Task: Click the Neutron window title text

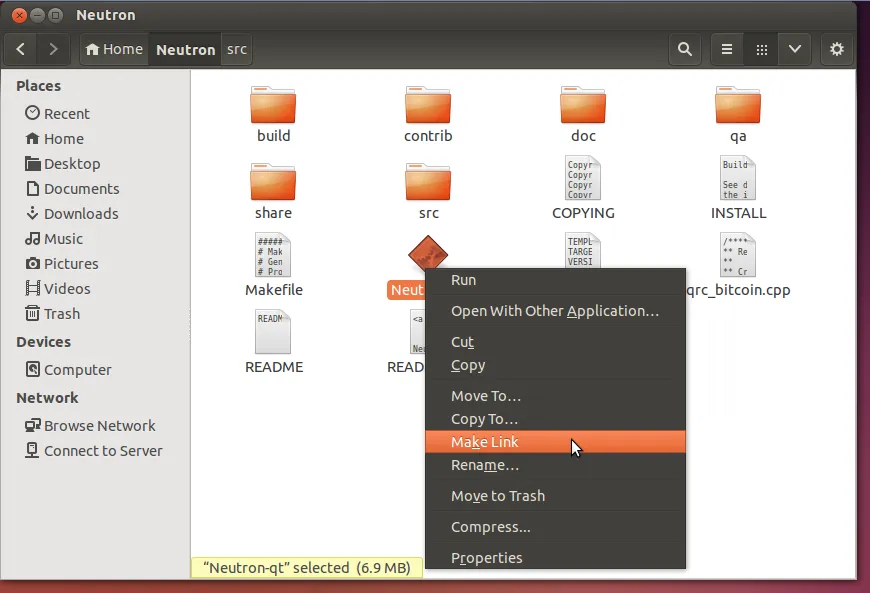Action: (105, 15)
